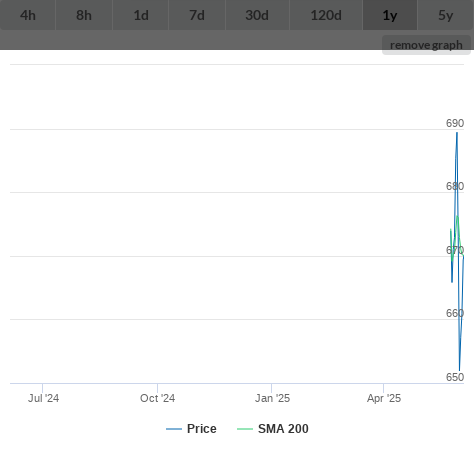Click the Oct '24 axis tick label
474x455 pixels.
click(x=157, y=398)
